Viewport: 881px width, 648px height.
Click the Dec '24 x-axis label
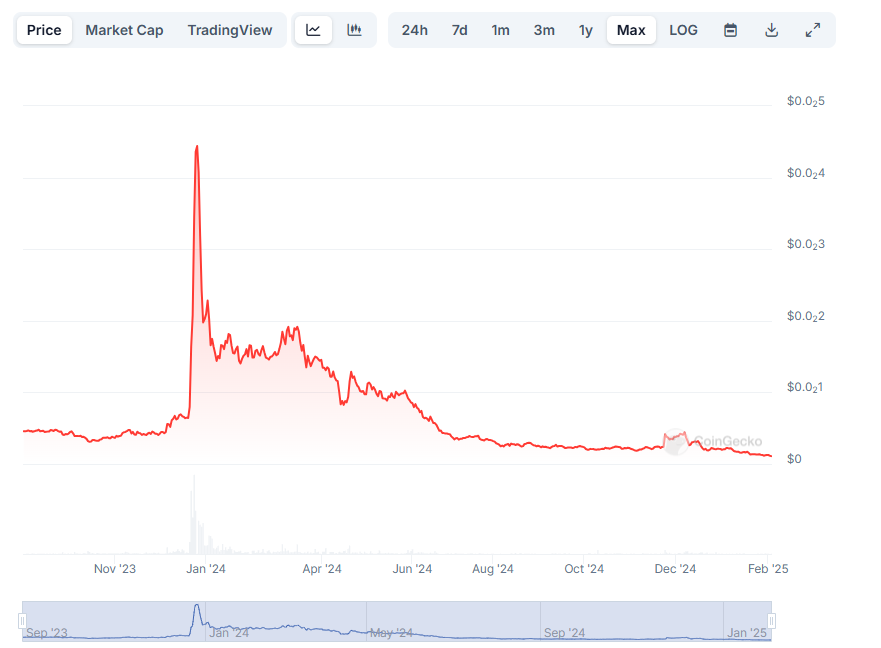tap(675, 569)
